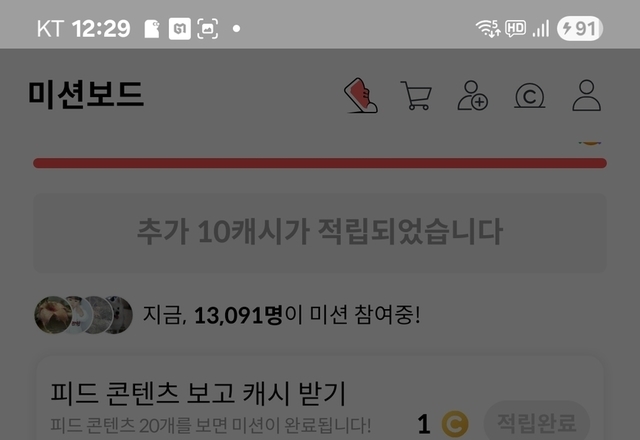
Task: Tap the white square notification app icon
Action: point(180,29)
